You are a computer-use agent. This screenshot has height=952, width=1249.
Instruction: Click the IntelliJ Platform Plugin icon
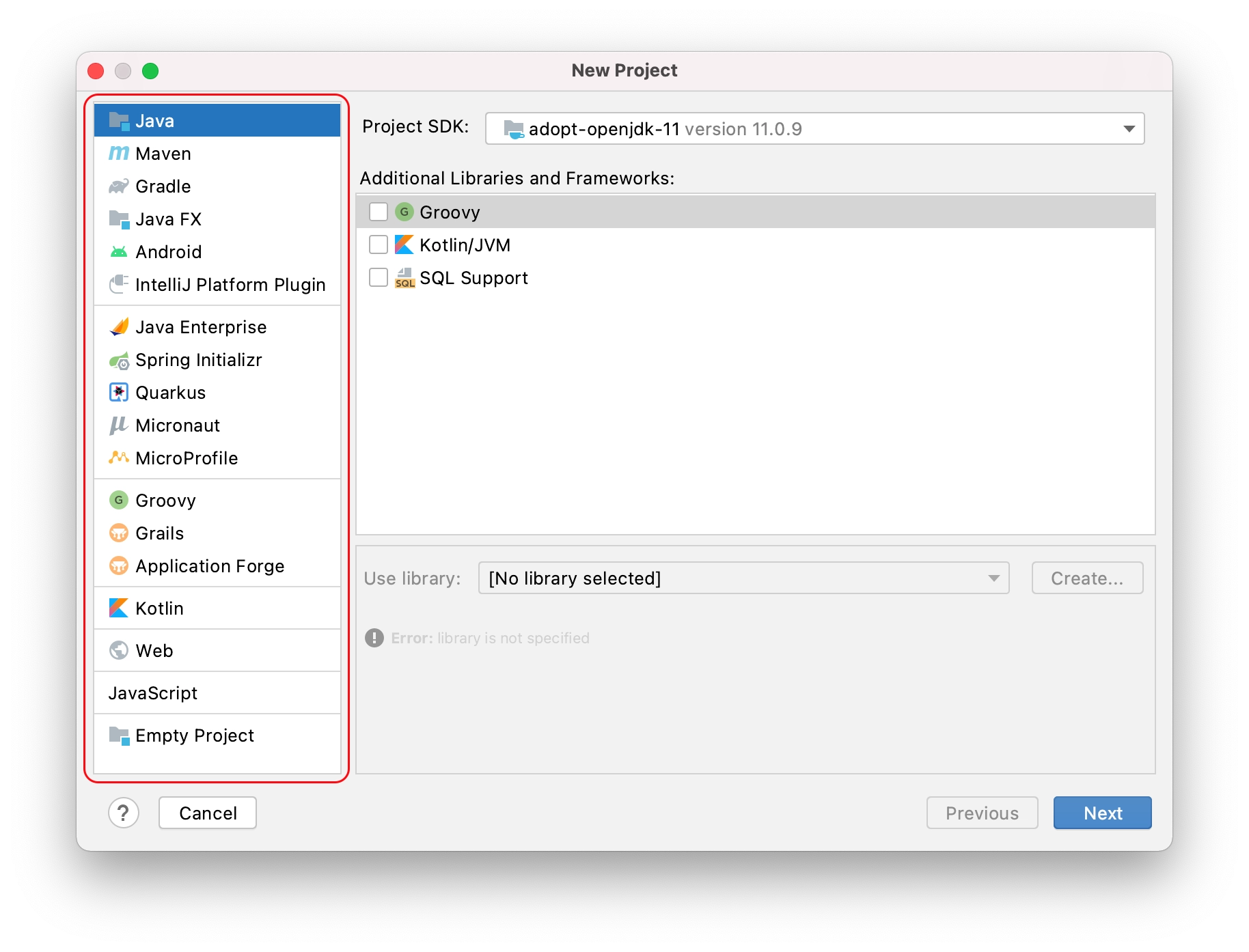[x=119, y=284]
